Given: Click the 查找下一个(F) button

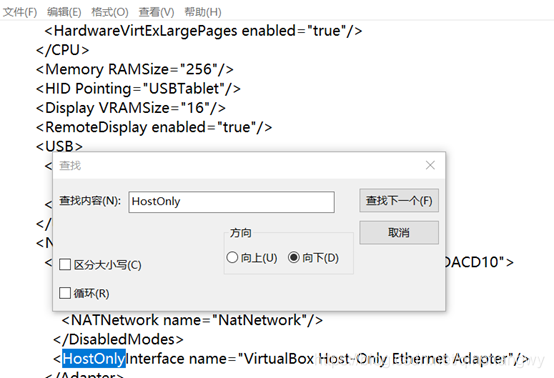Looking at the screenshot, I should tap(399, 201).
